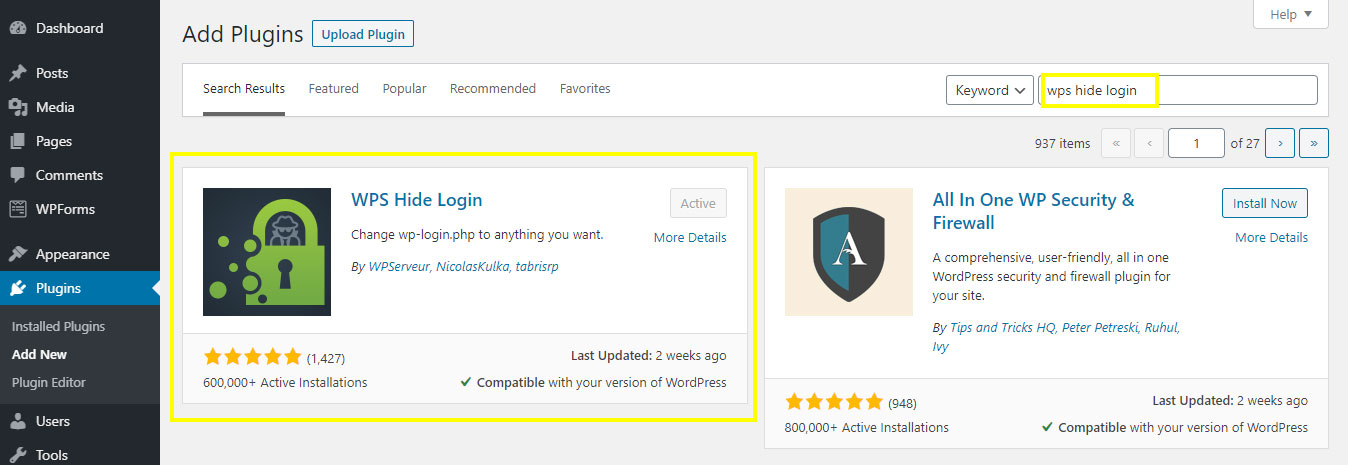Click the Plugins plug icon
The width and height of the screenshot is (1348, 465).
(17, 288)
